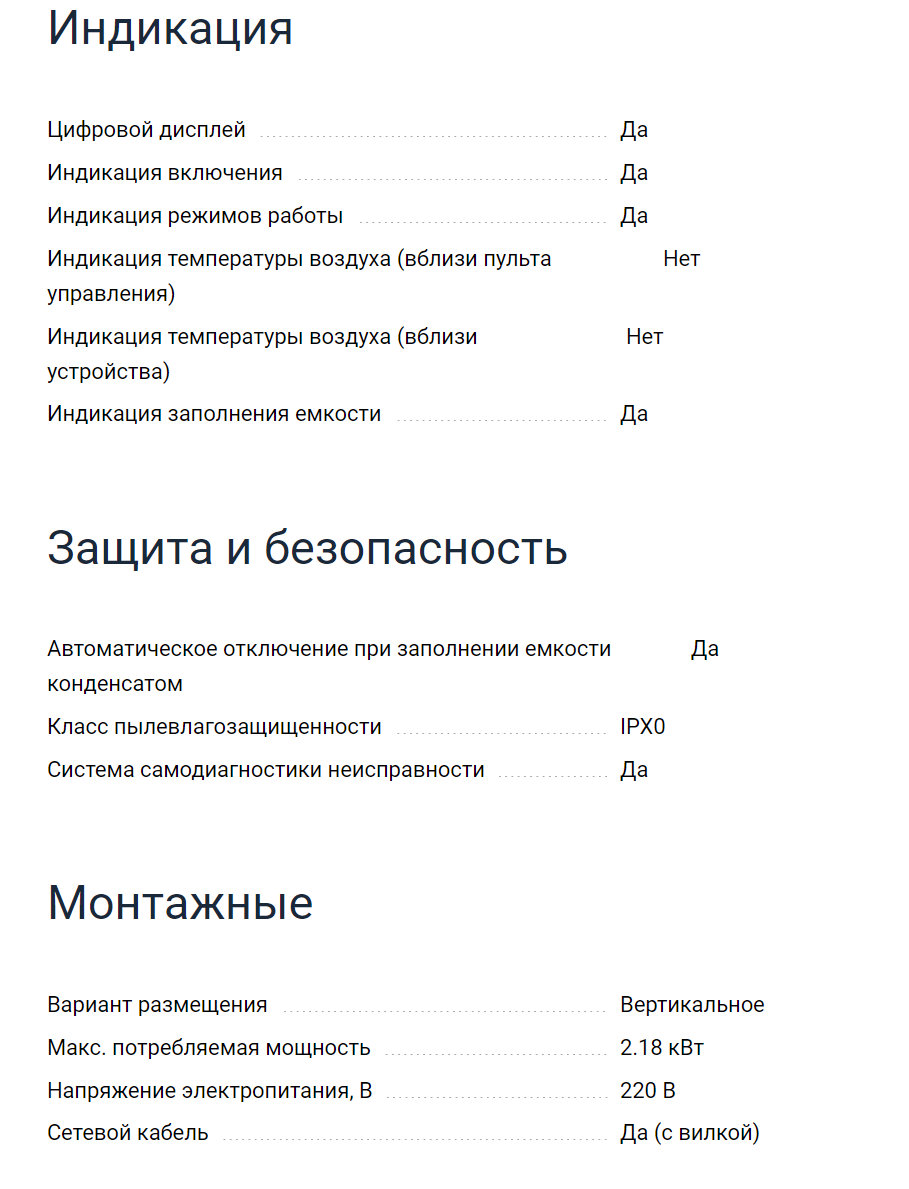Click the 'IPX0' value

643,727
